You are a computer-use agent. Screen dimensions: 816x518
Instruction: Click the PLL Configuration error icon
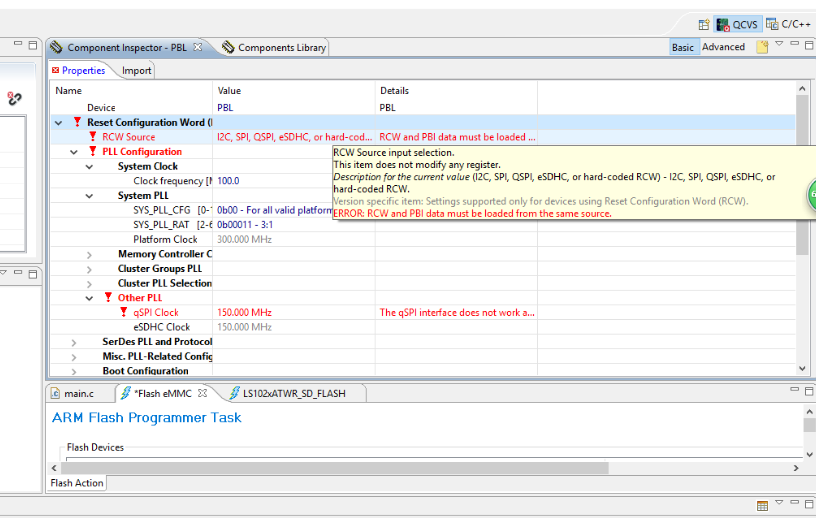pos(93,151)
